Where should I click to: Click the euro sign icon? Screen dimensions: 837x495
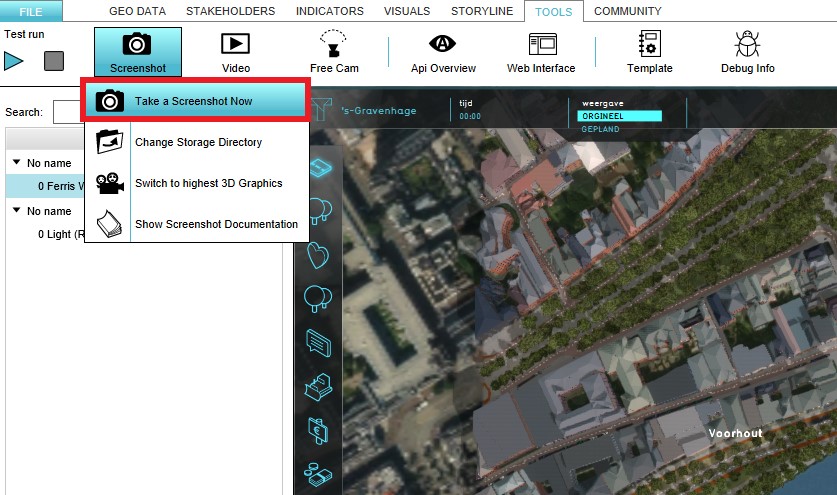318,431
